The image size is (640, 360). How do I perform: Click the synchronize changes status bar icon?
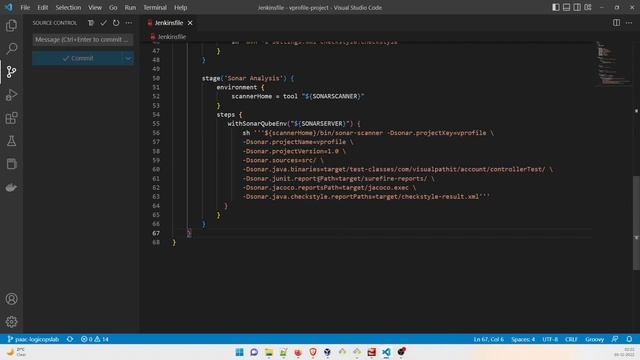(x=70, y=339)
